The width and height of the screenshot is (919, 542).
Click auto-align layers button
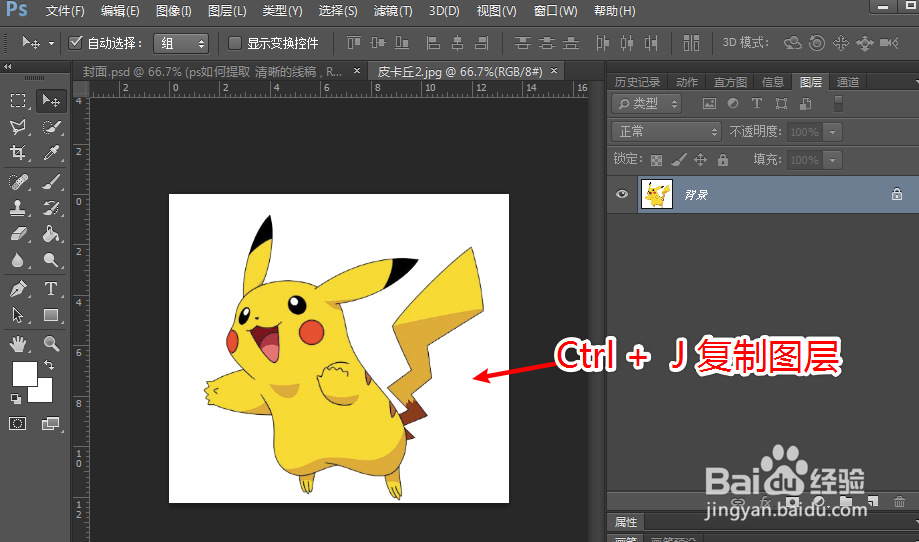click(691, 43)
